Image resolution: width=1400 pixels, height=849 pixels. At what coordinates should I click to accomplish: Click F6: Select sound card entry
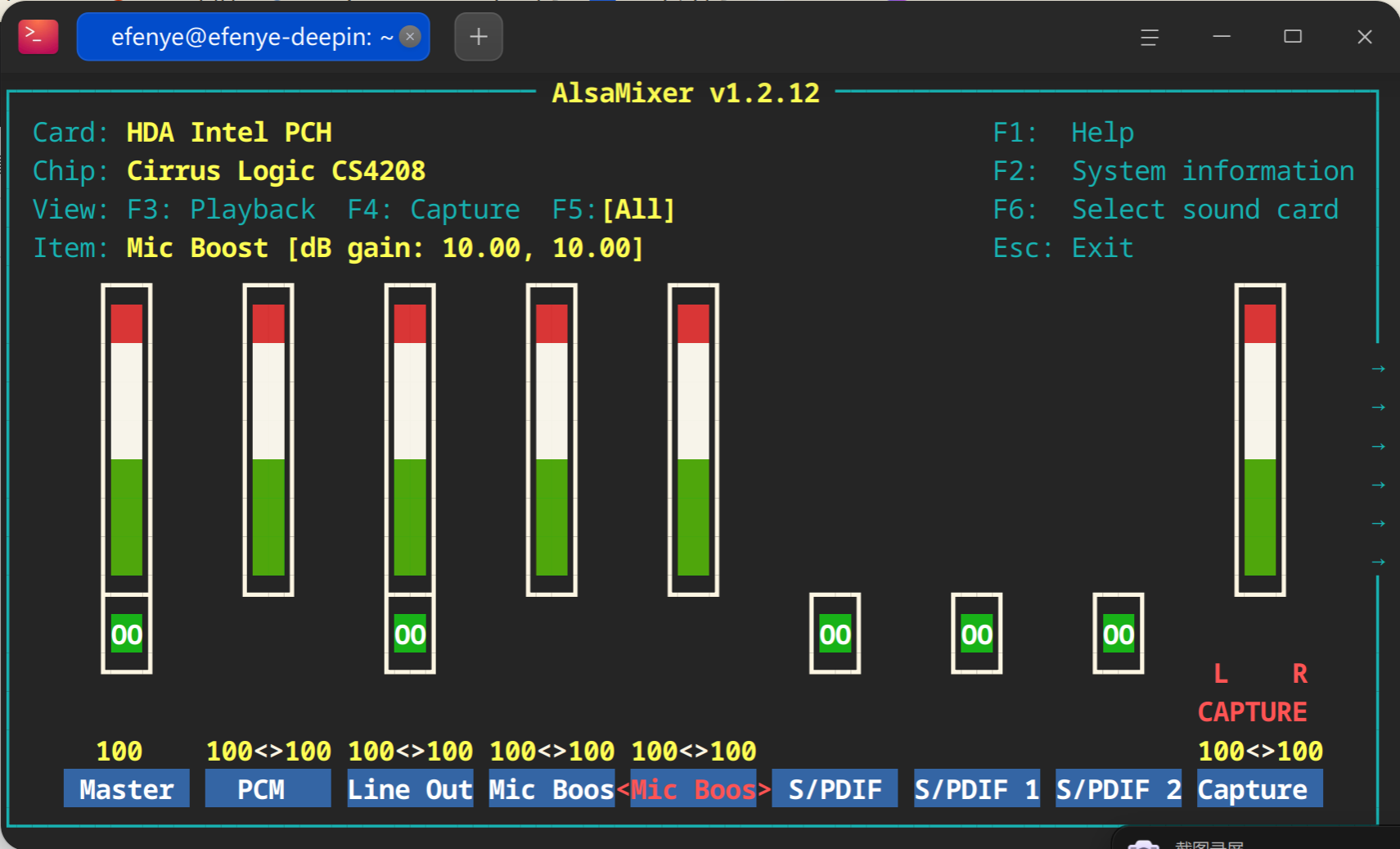(x=1165, y=210)
